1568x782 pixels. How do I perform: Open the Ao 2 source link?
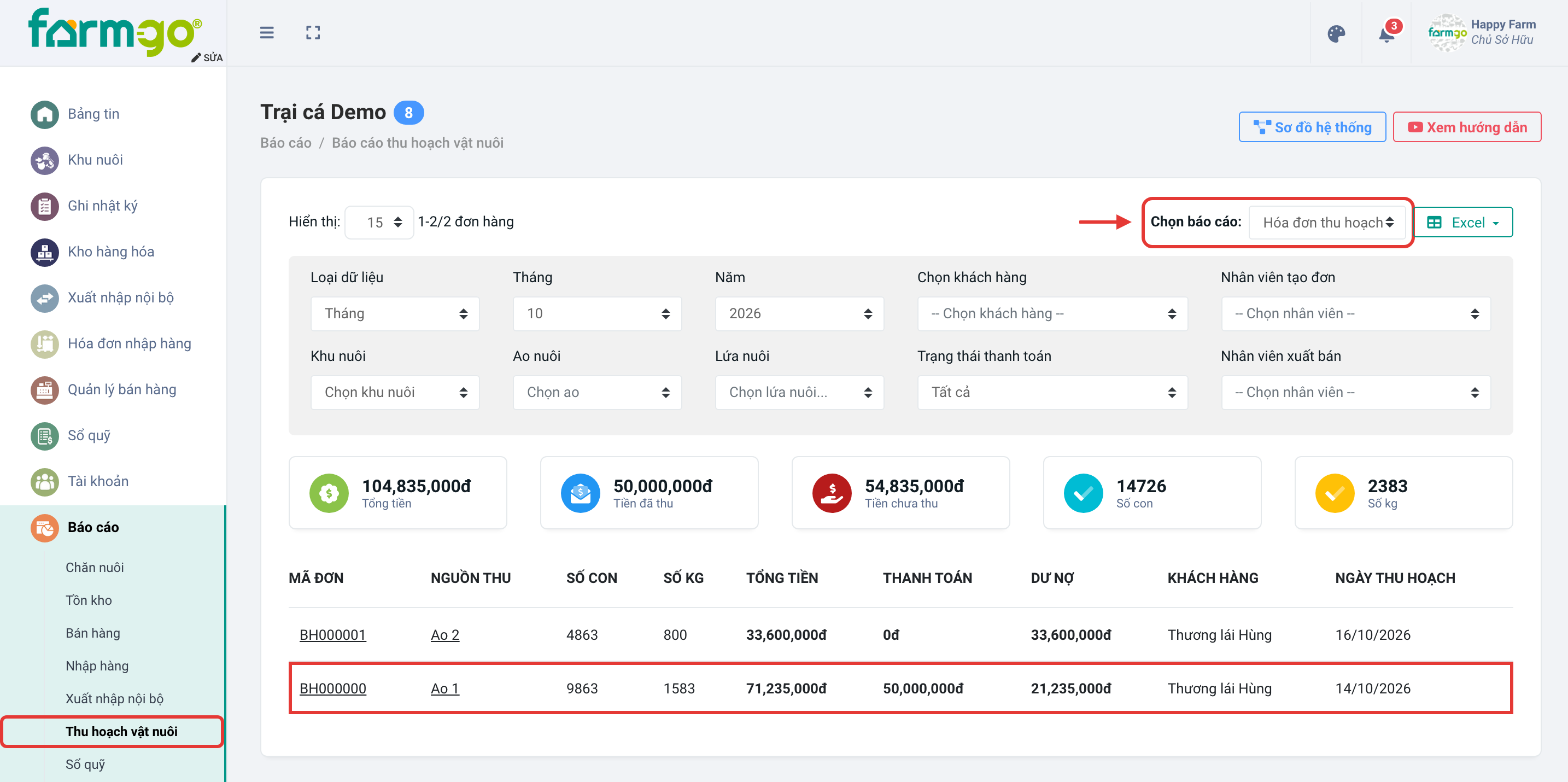445,634
